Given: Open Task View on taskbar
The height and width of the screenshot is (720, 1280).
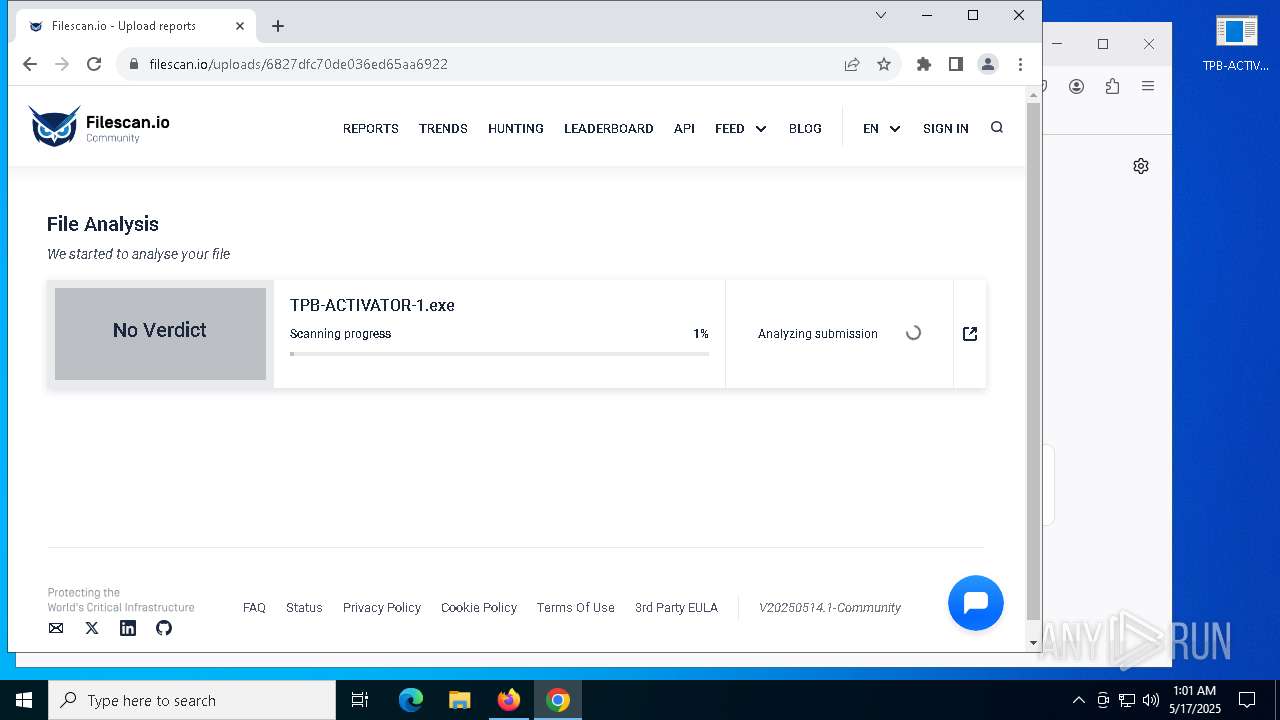Looking at the screenshot, I should pyautogui.click(x=360, y=700).
